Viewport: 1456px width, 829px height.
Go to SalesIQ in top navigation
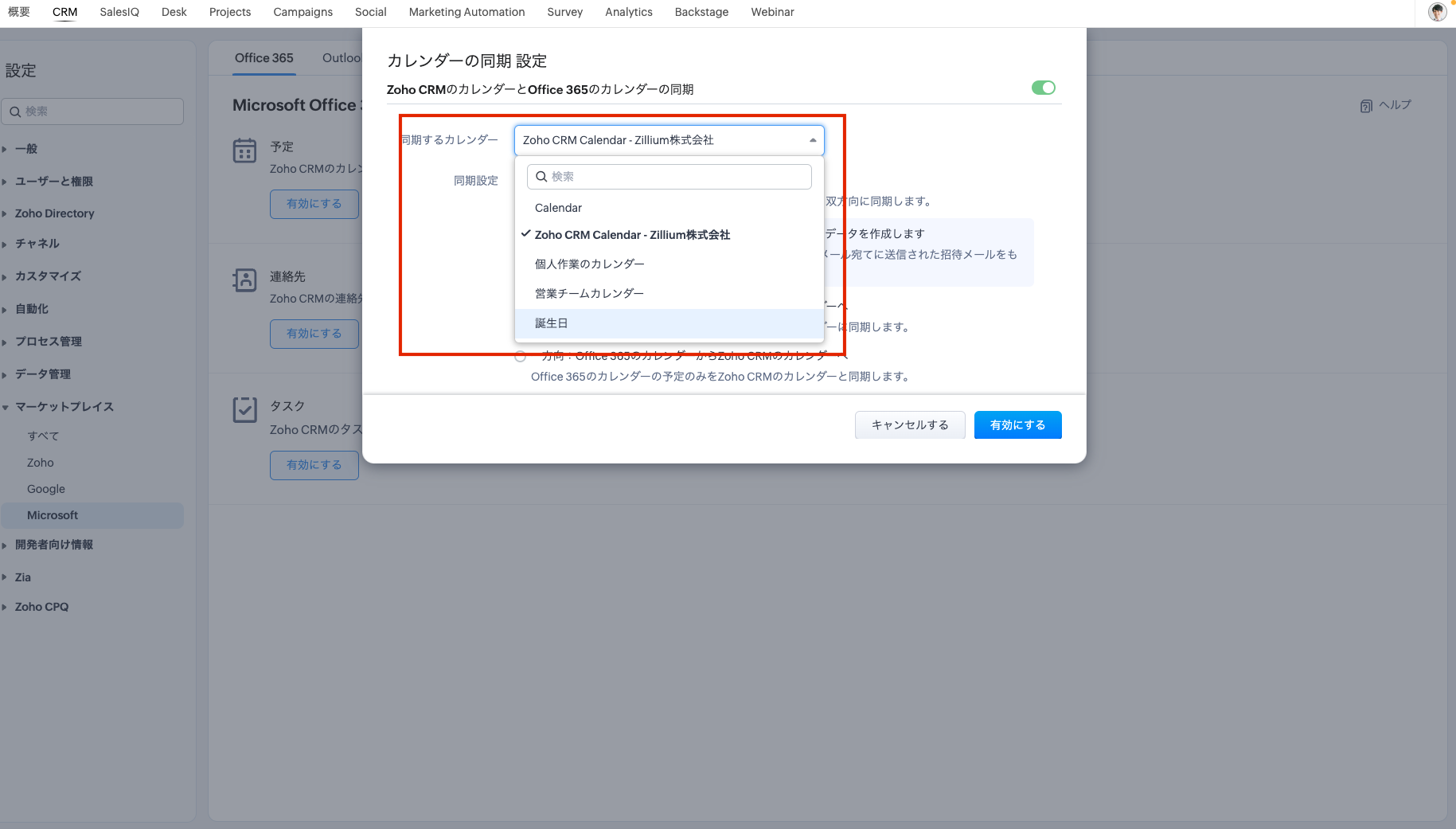click(x=119, y=12)
